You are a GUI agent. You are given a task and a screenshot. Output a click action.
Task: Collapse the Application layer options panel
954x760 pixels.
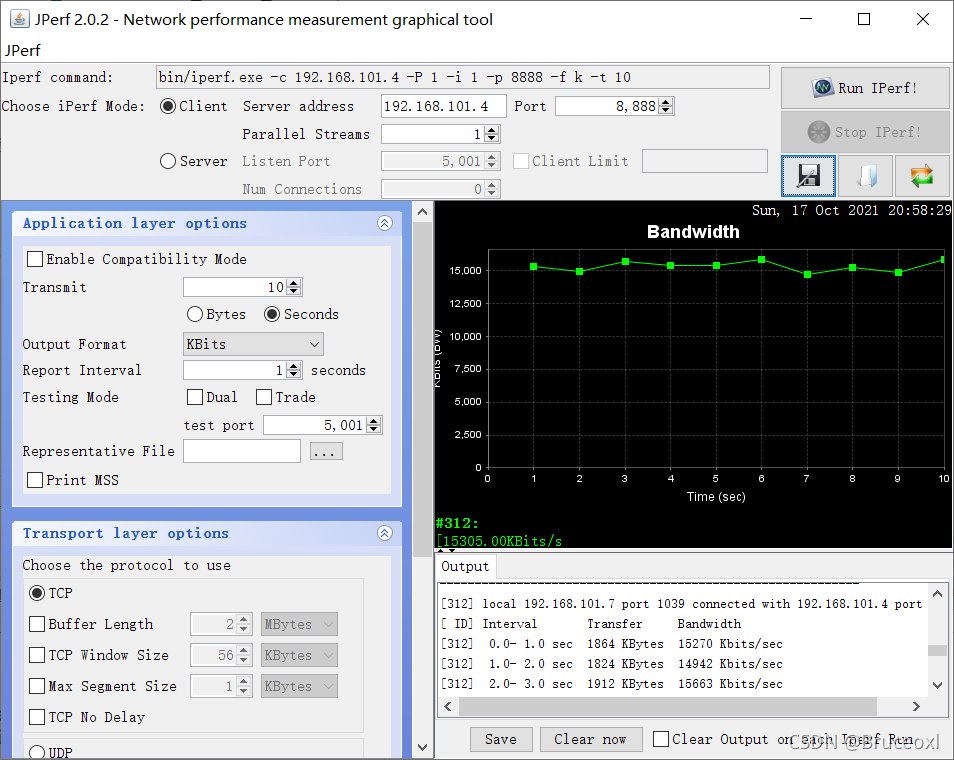[385, 223]
